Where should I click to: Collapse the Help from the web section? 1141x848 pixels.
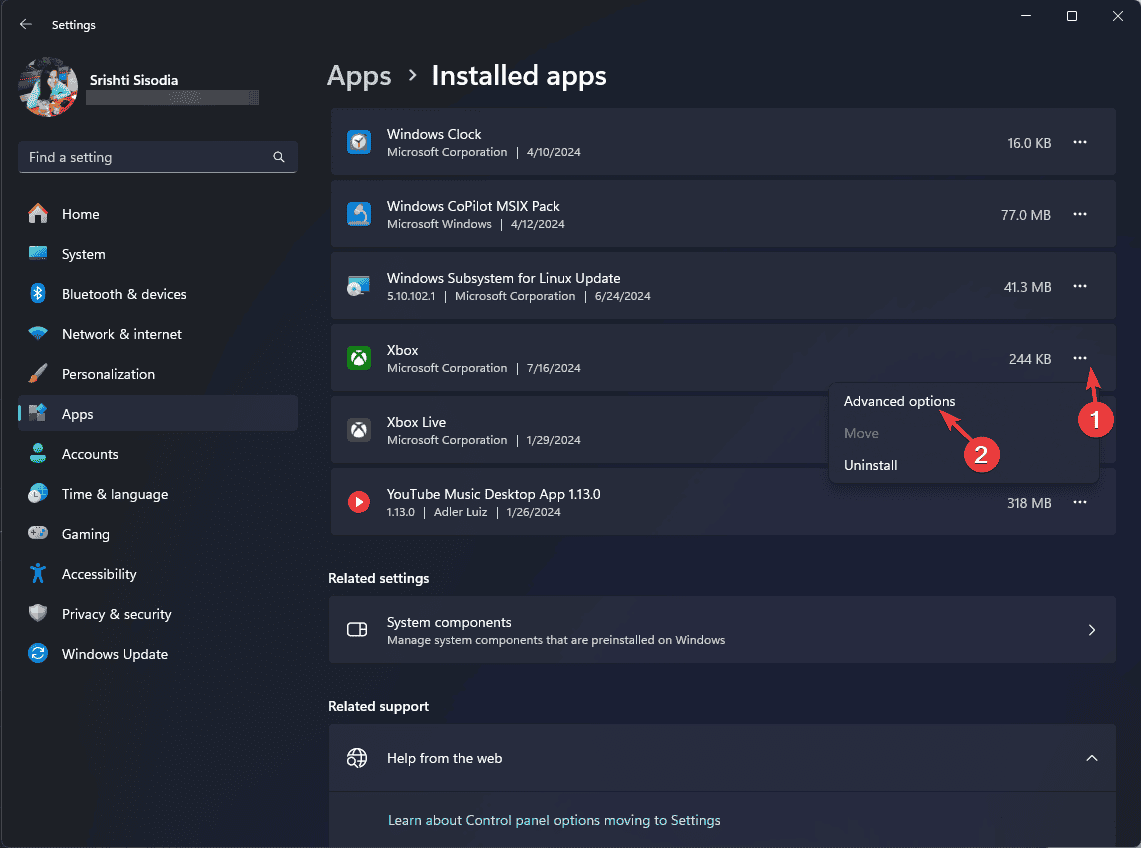tap(1092, 758)
